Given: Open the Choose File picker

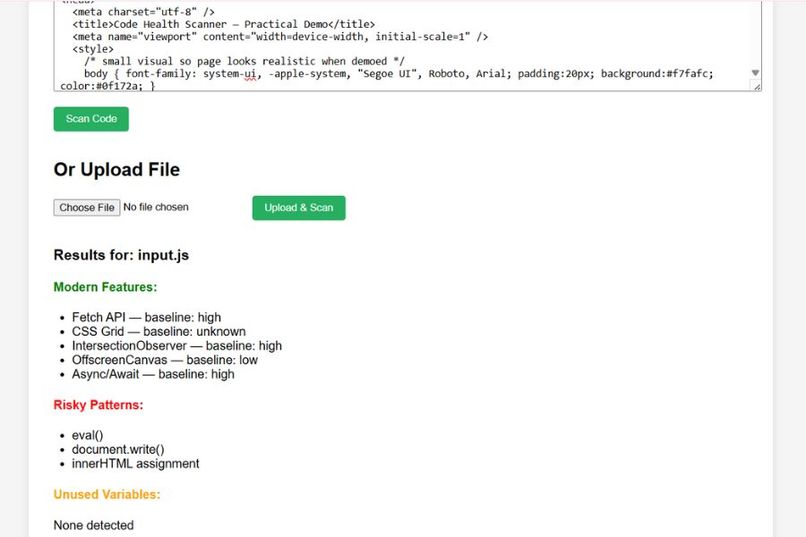Looking at the screenshot, I should (87, 208).
